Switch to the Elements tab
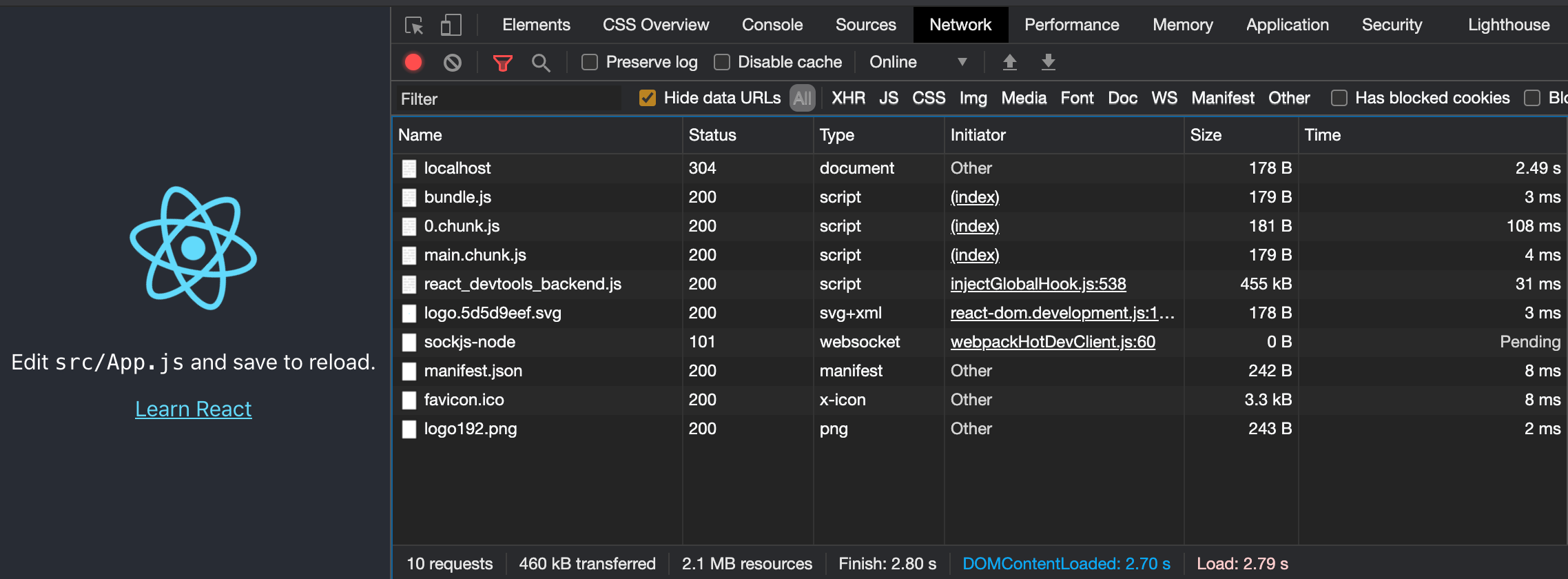This screenshot has width=1568, height=579. click(536, 25)
